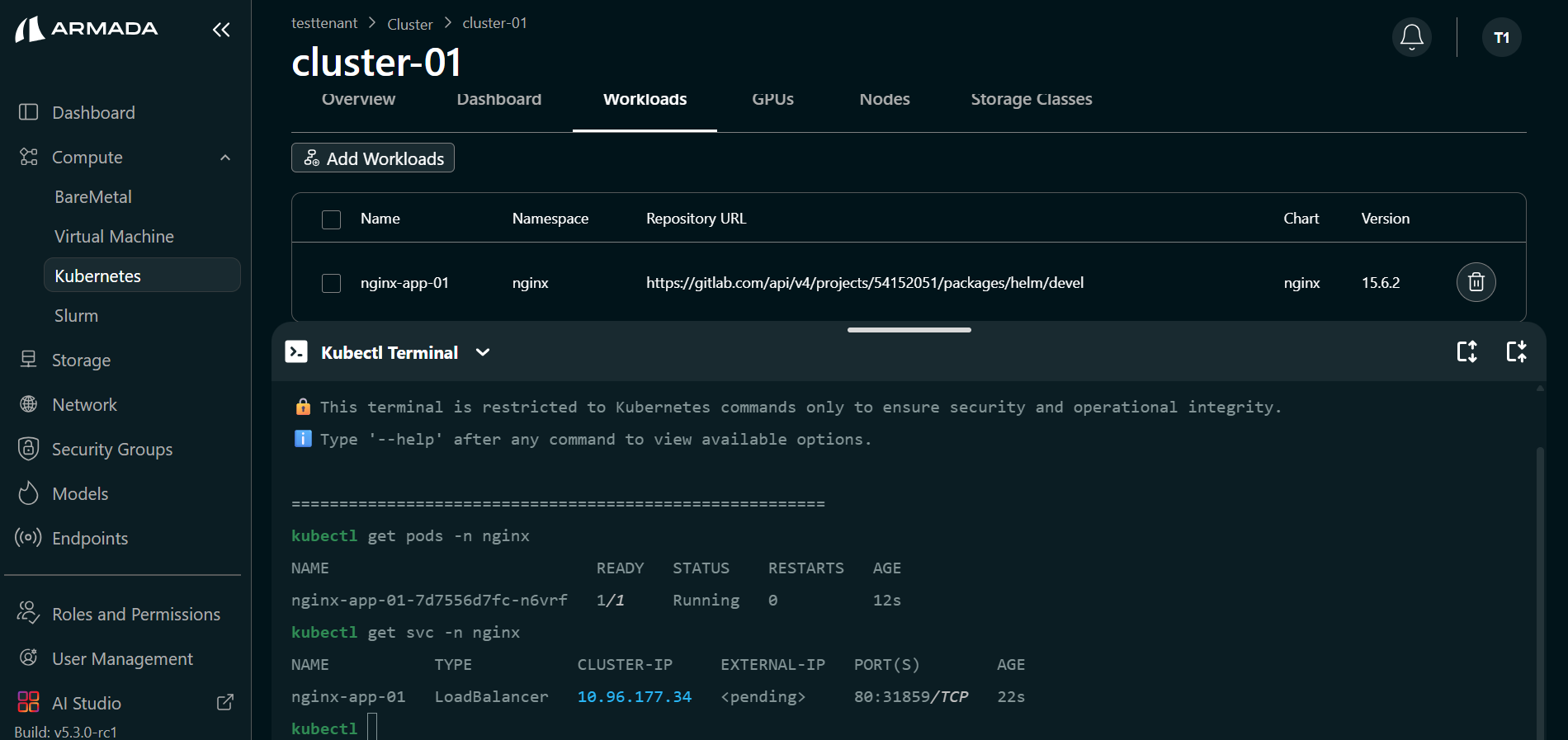Select Kubernetes in the sidebar
1568x740 pixels.
pos(142,275)
